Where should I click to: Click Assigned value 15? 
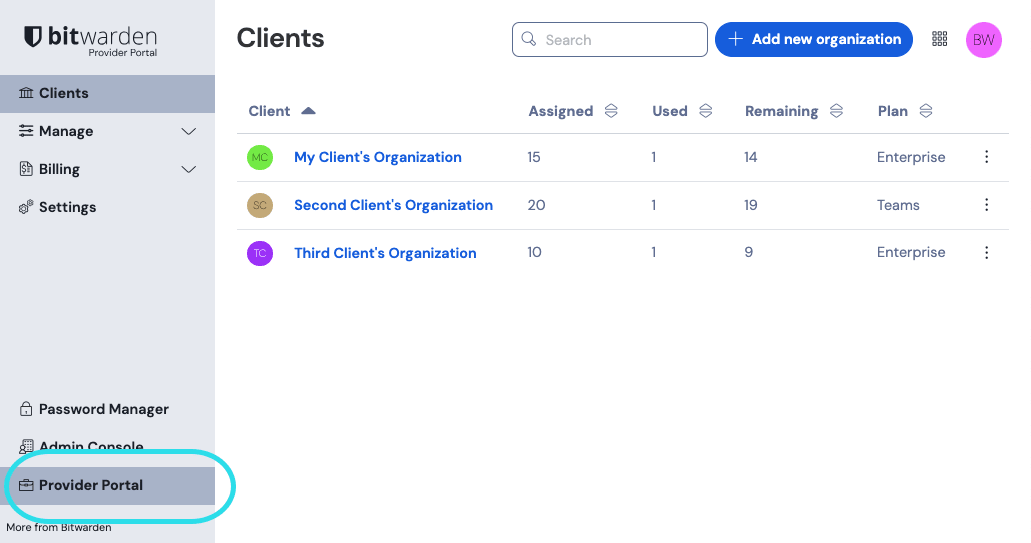534,157
